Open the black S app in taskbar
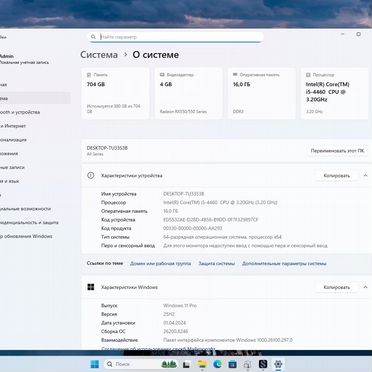This screenshot has width=372, height=372. [x=263, y=364]
